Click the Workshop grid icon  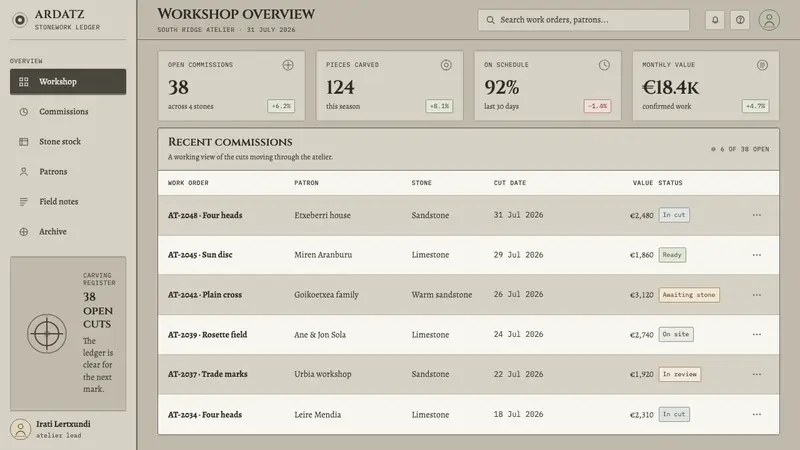coord(23,82)
